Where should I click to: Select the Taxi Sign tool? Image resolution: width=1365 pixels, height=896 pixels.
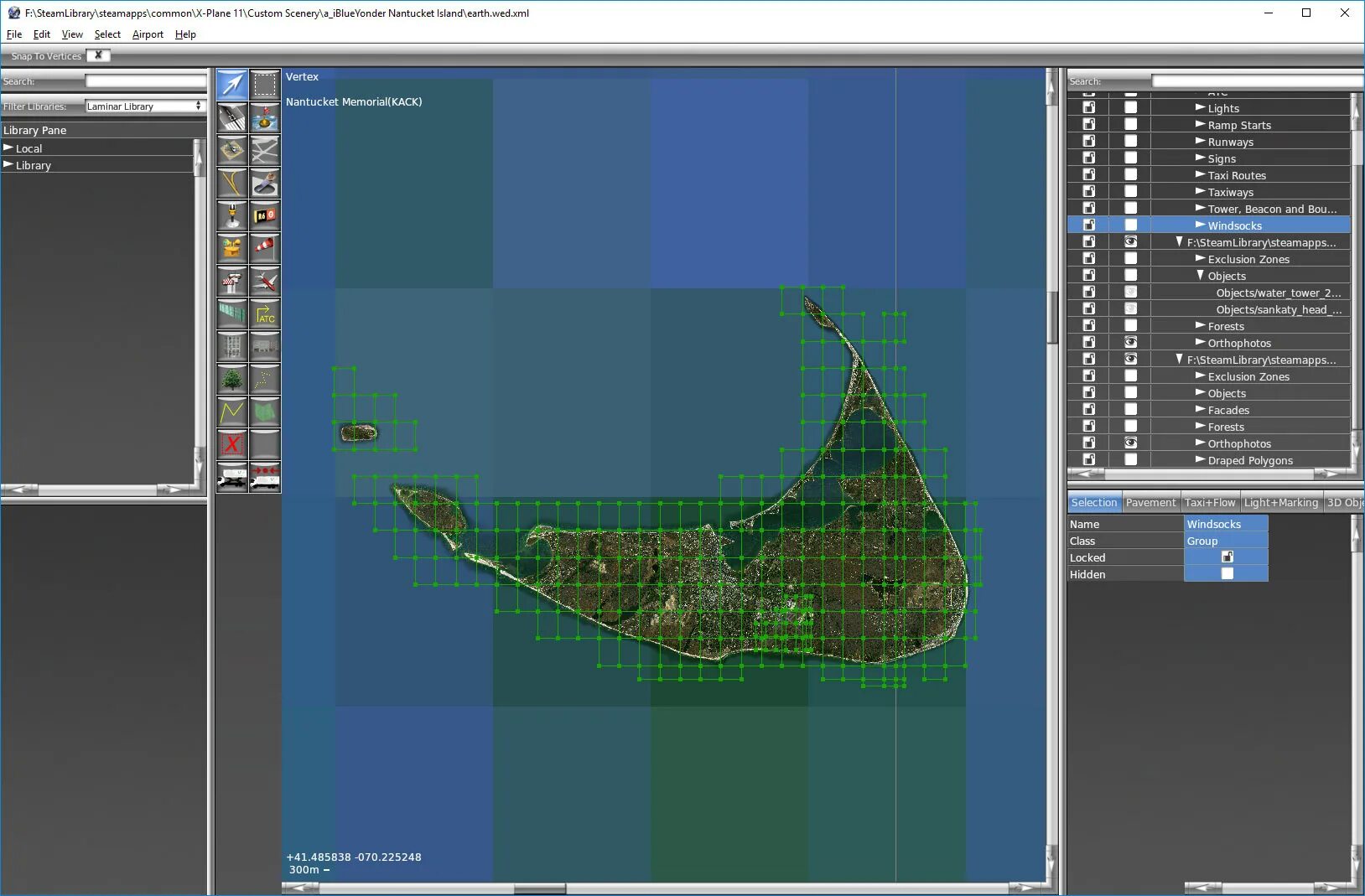(x=265, y=215)
